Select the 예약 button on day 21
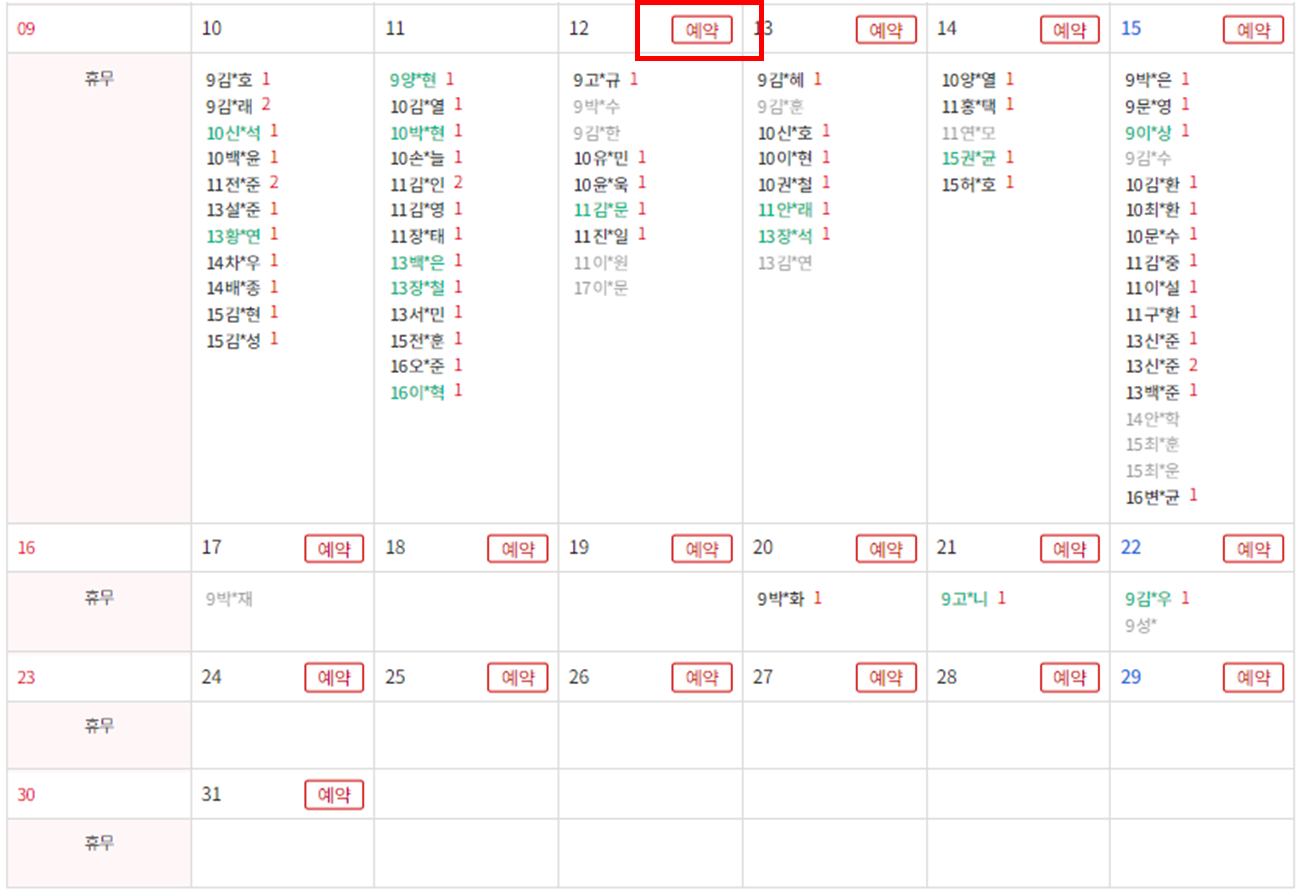The width and height of the screenshot is (1309, 893). pyautogui.click(x=1069, y=549)
